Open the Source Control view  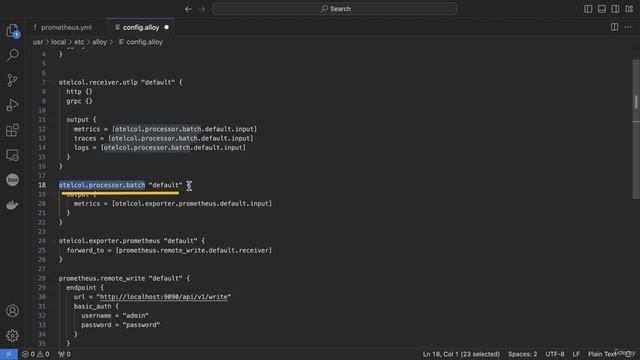(x=13, y=80)
